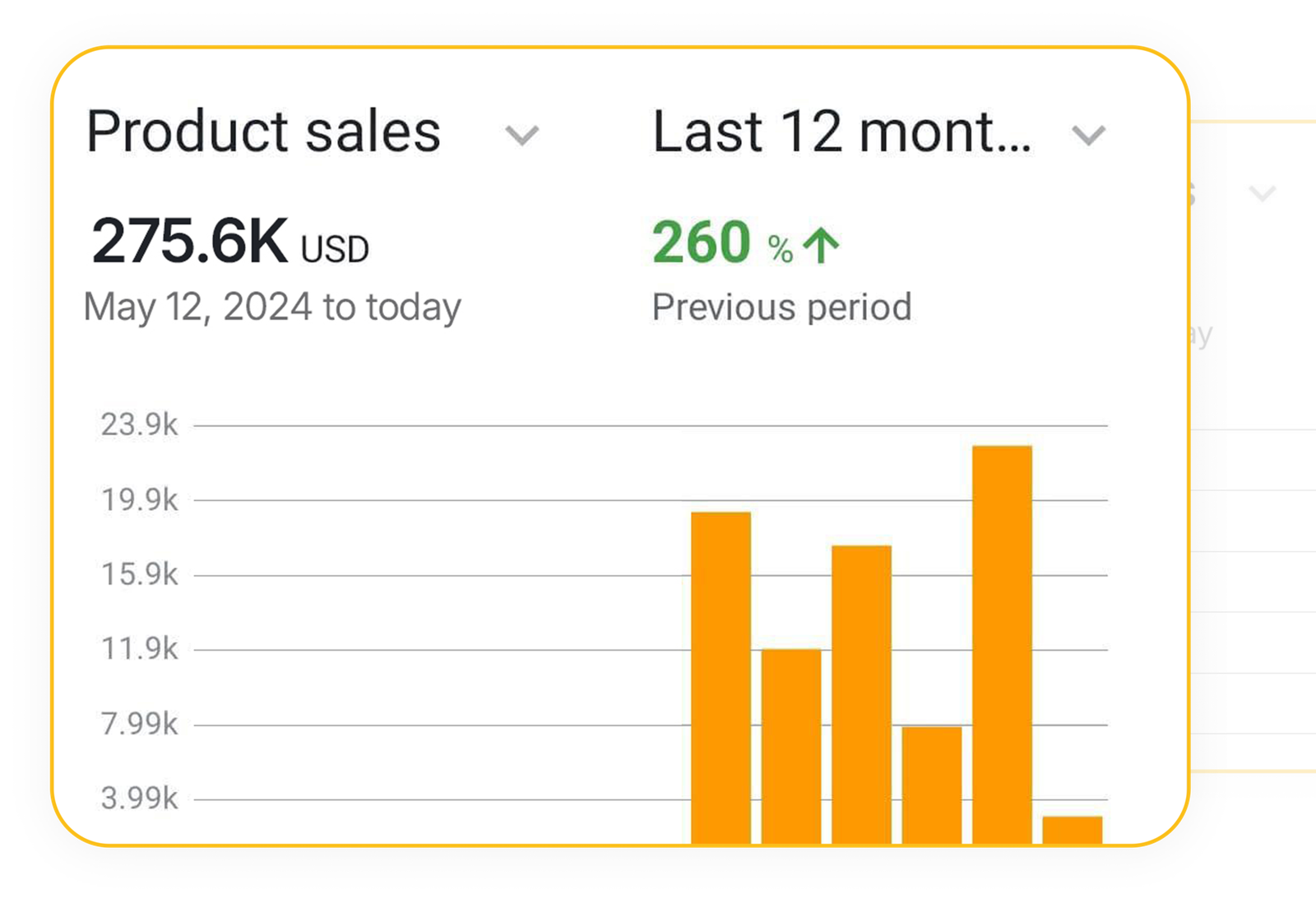Select the May 12, 2024 to today text
Screen dimensions: 1316x903
[272, 308]
